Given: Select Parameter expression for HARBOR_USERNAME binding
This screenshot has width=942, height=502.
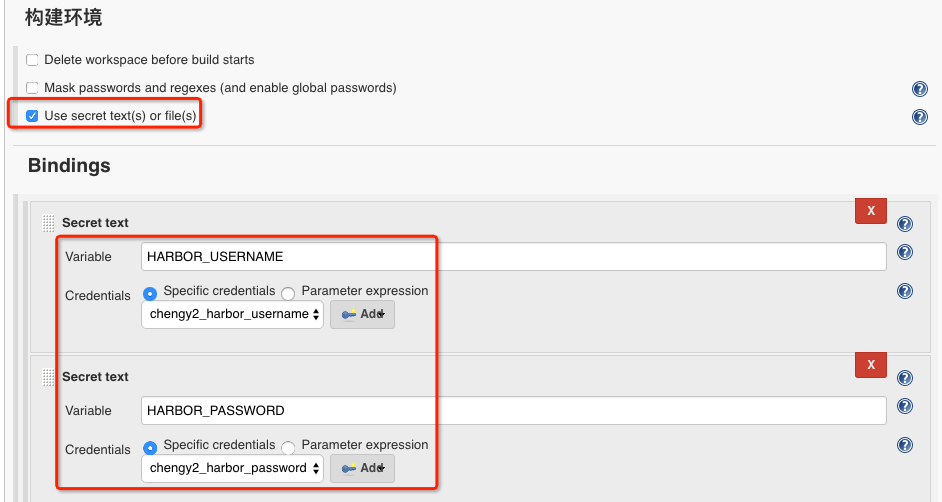Looking at the screenshot, I should (x=288, y=293).
